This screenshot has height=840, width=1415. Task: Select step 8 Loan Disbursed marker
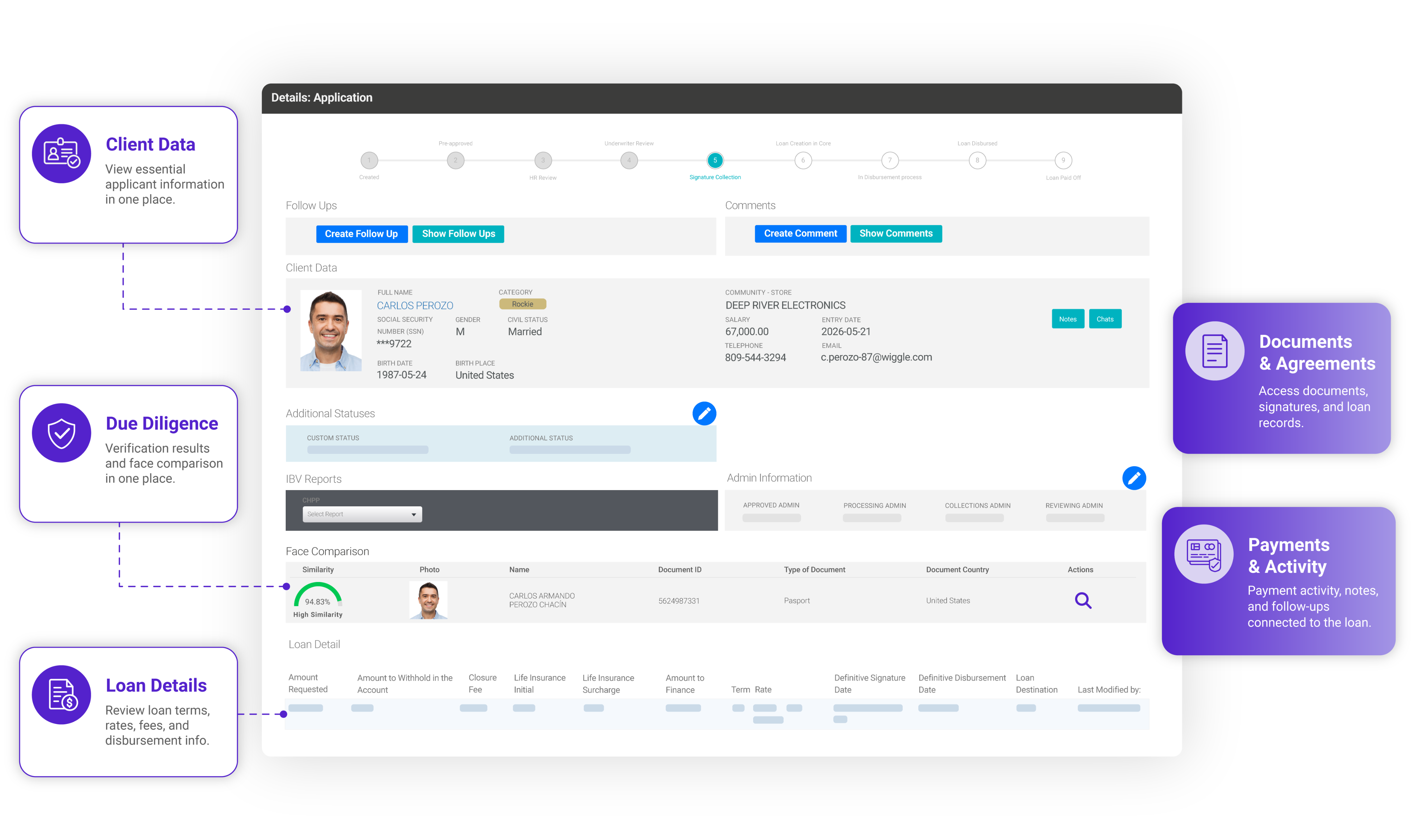[x=977, y=160]
